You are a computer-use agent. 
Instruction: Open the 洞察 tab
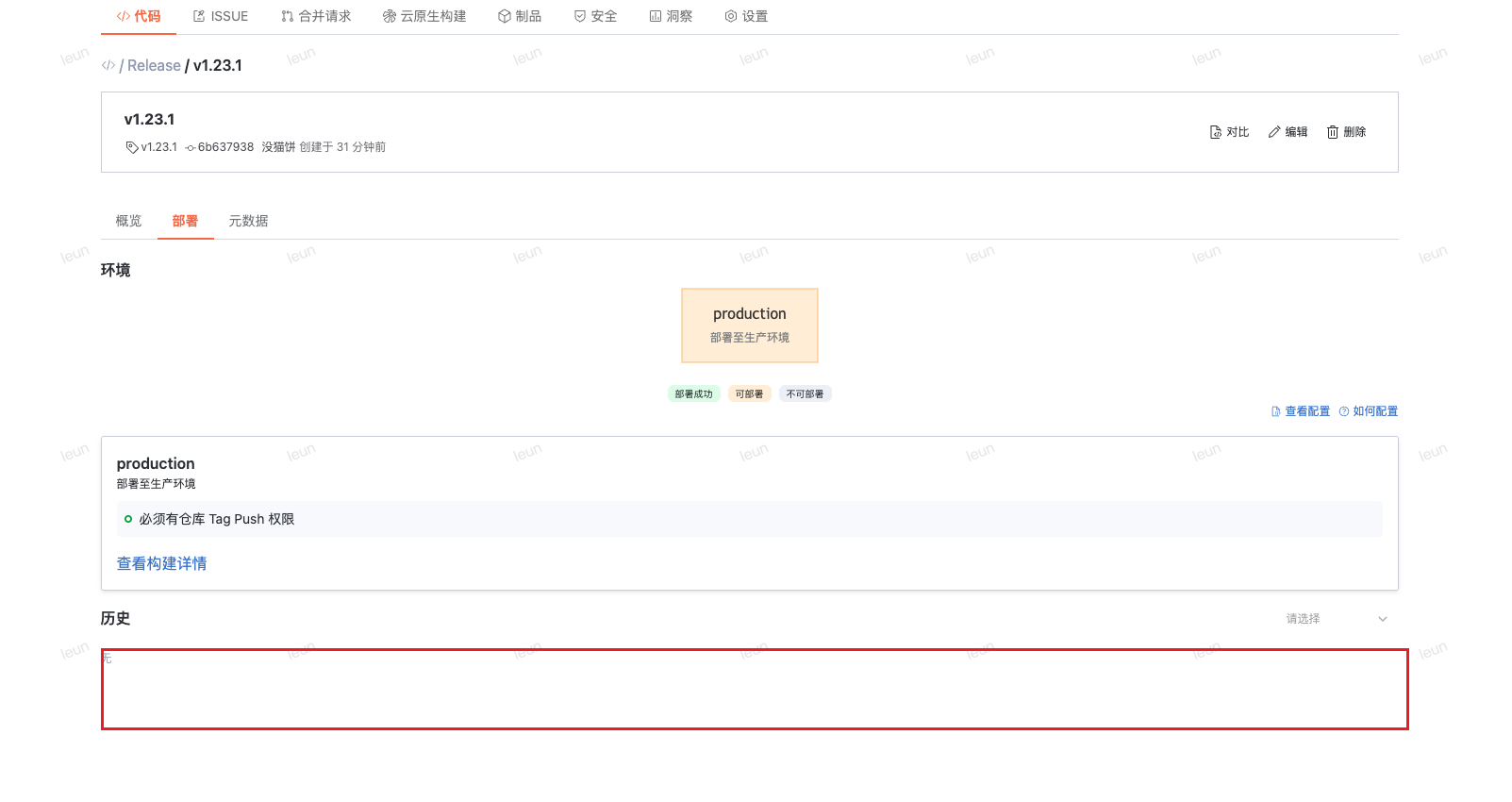(671, 16)
